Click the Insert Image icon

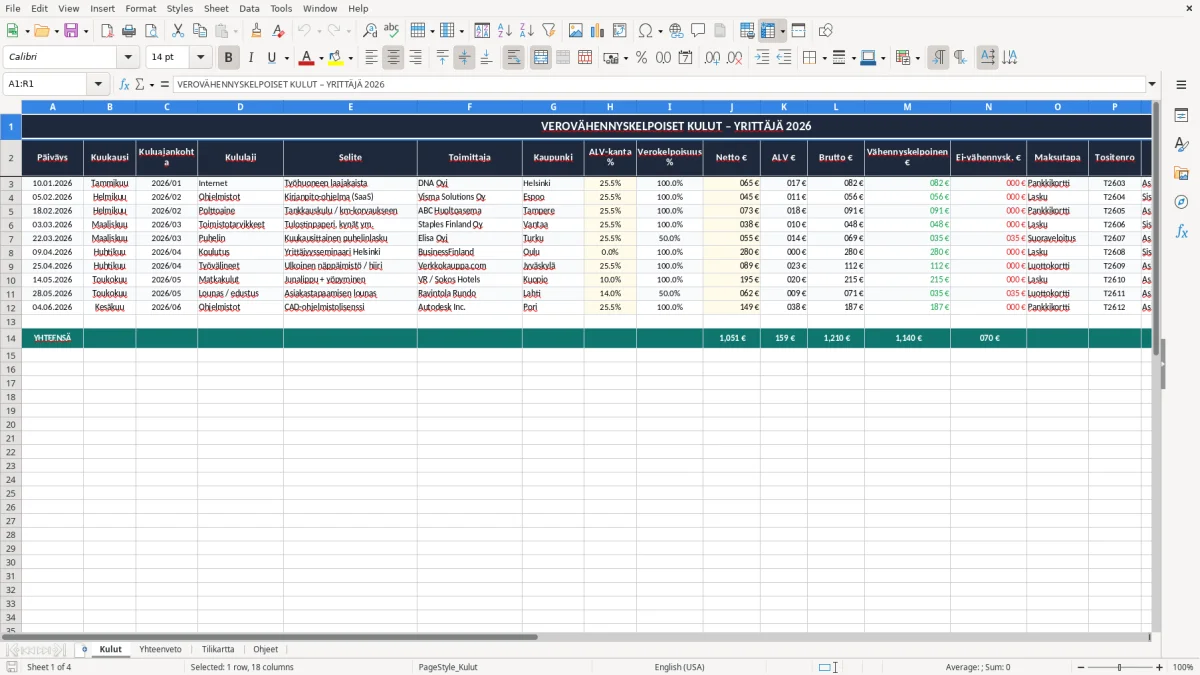pyautogui.click(x=575, y=31)
